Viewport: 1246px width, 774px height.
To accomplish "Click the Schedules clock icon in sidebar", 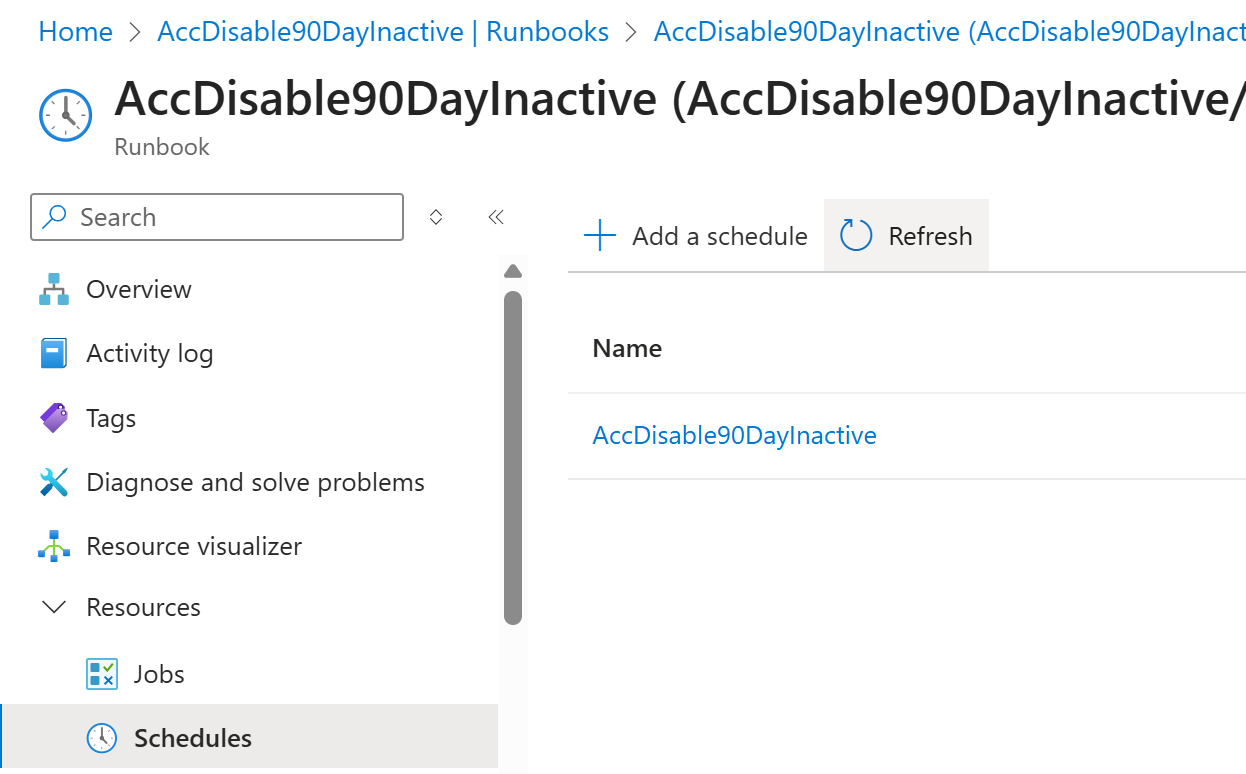I will point(102,738).
